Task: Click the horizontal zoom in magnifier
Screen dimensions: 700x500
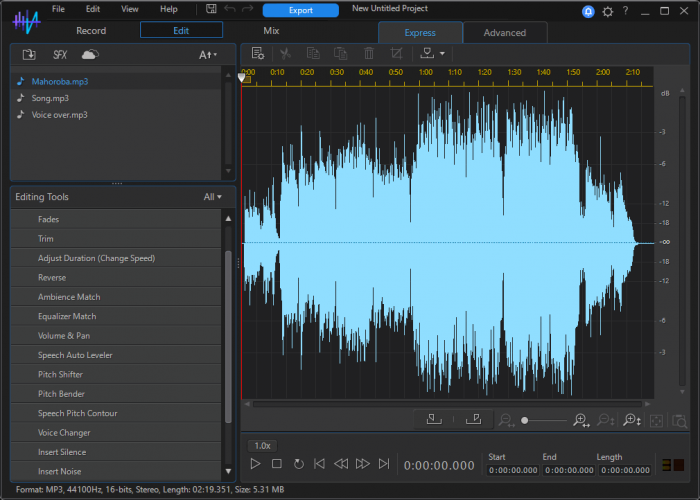Action: coord(581,421)
